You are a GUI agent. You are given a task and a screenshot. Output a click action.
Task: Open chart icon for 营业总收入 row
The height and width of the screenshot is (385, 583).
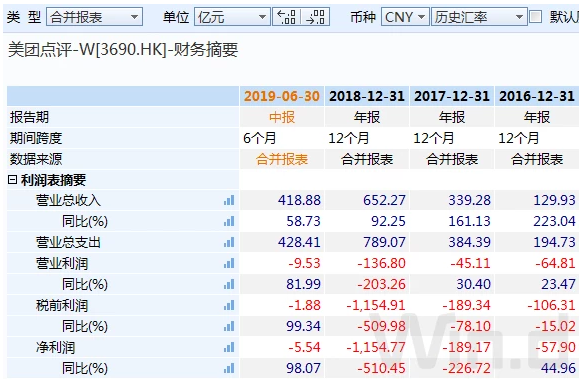pyautogui.click(x=229, y=200)
